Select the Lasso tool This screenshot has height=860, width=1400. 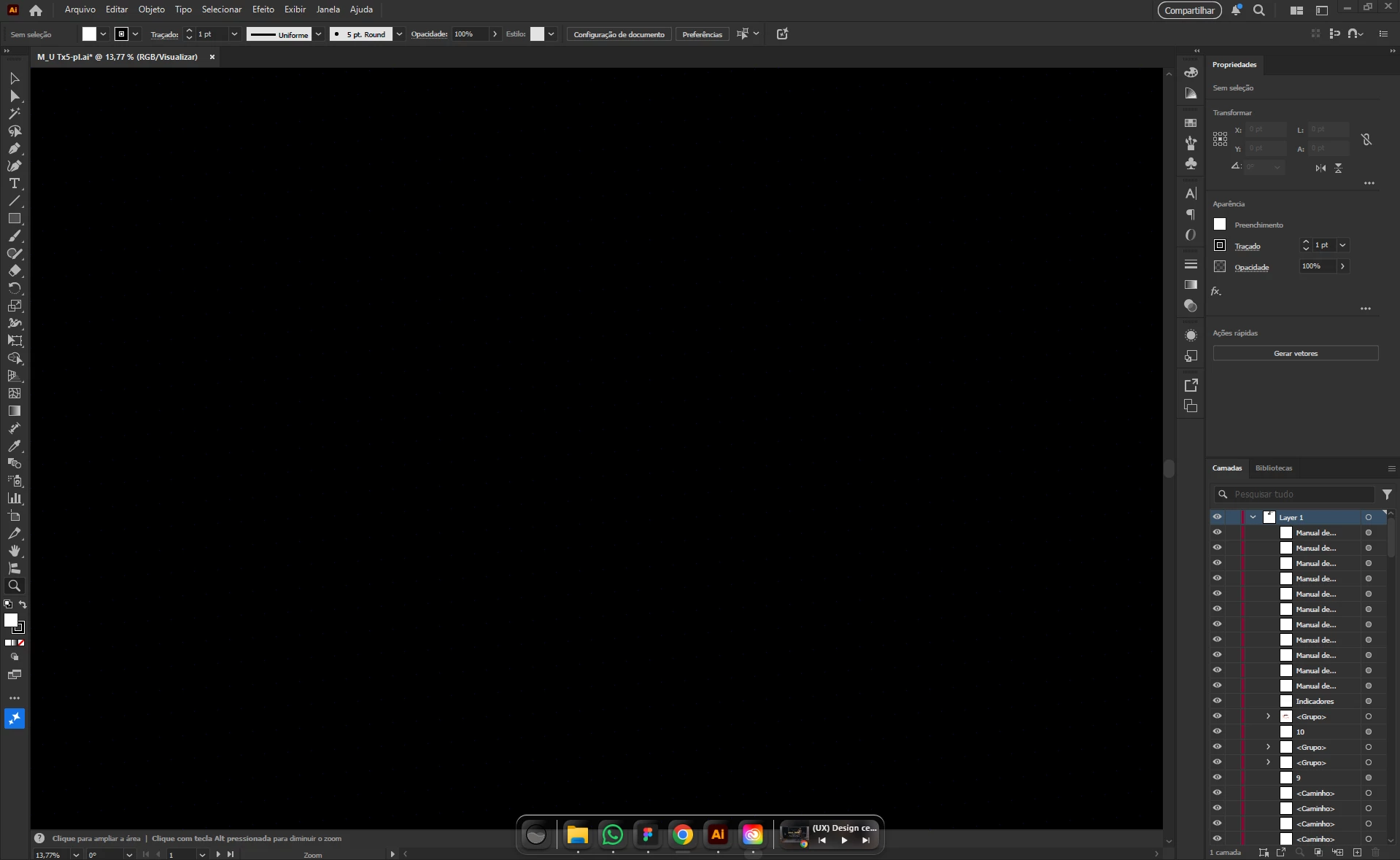click(15, 131)
